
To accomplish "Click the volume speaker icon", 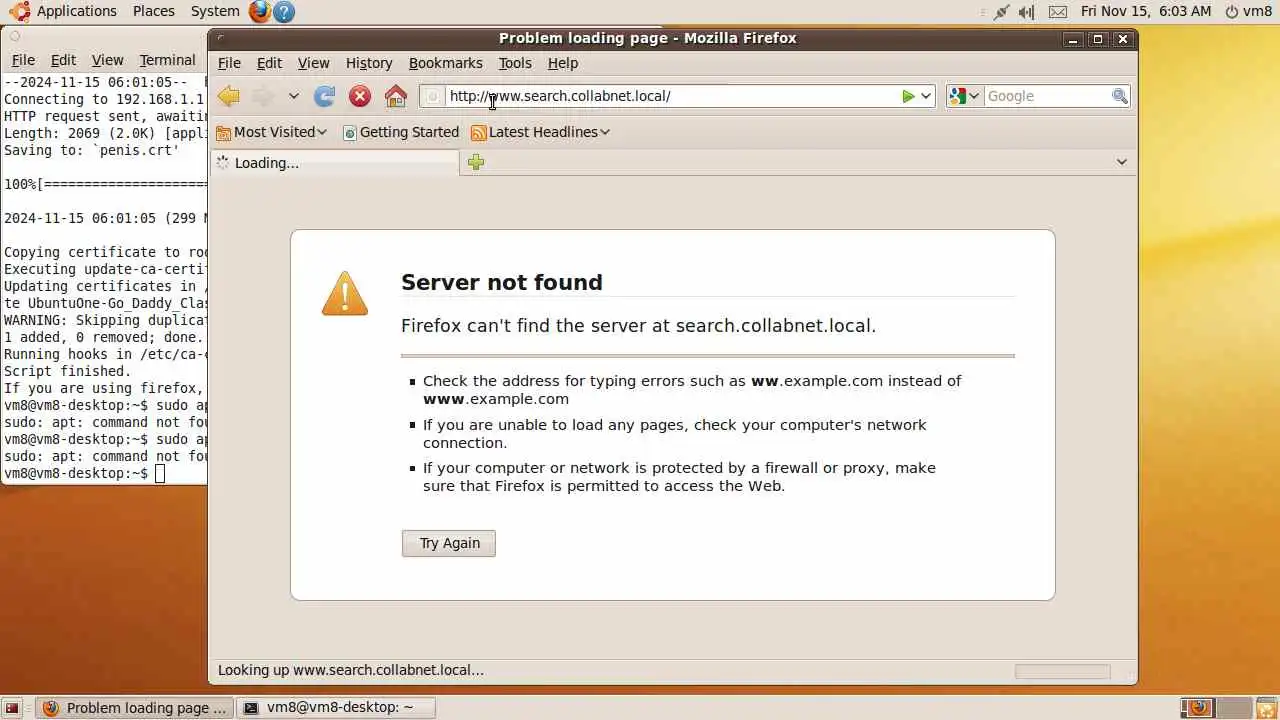I will point(1027,11).
